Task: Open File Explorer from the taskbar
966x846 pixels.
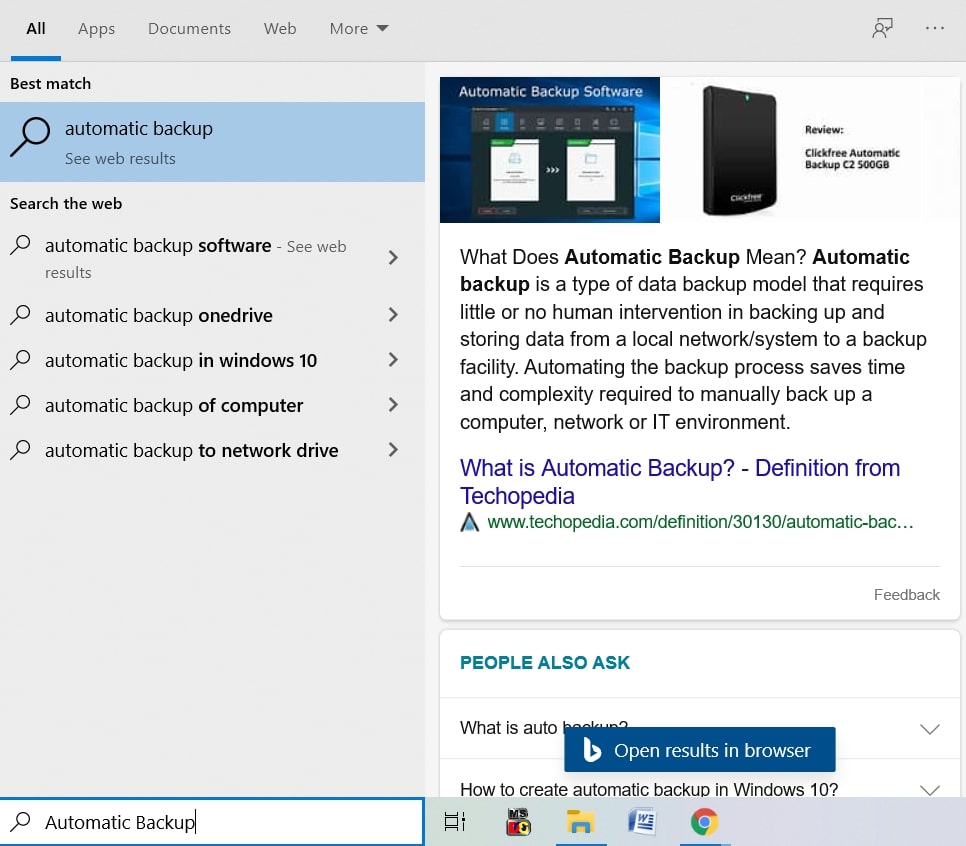Action: [580, 821]
